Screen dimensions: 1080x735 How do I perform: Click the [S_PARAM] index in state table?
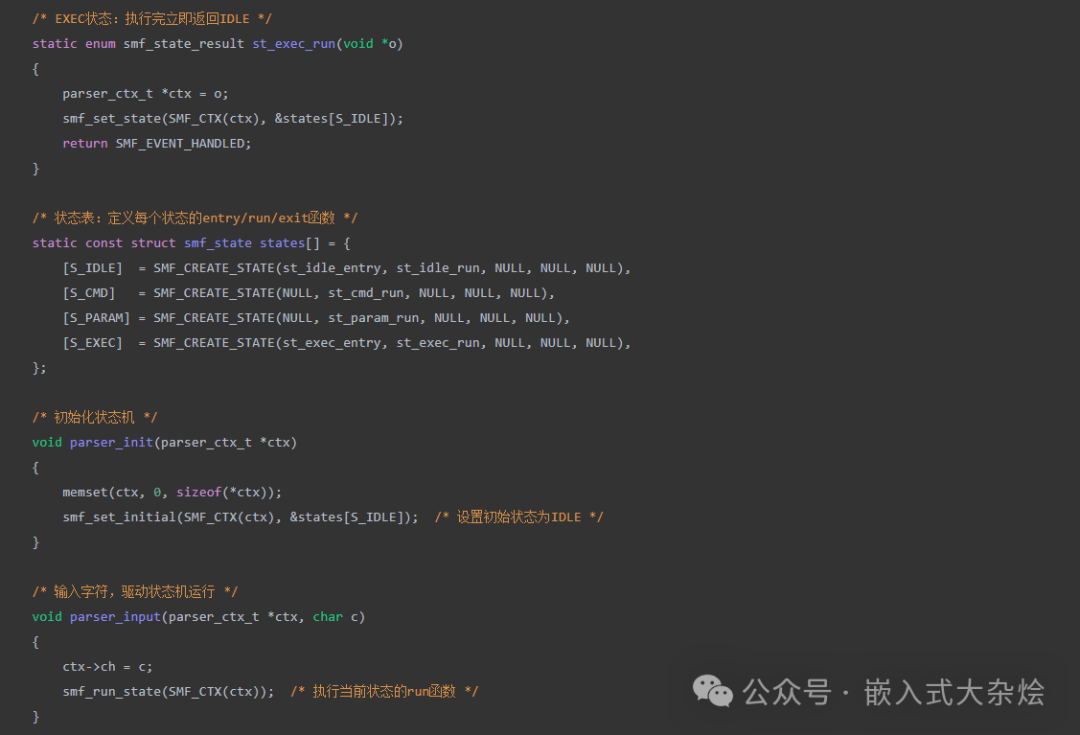[96, 318]
